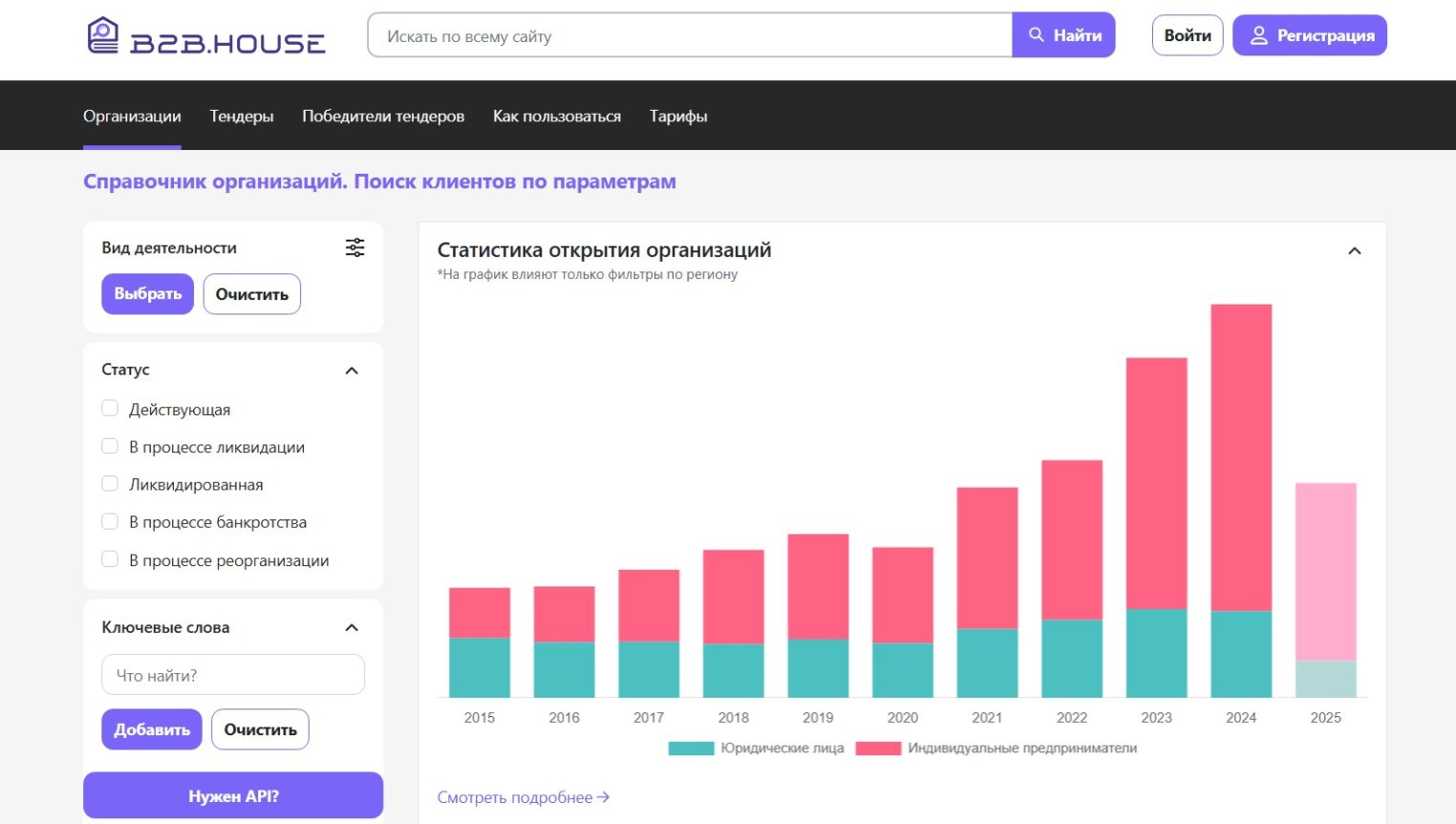
Task: Check the В процессе банкротства option
Action: tap(110, 521)
